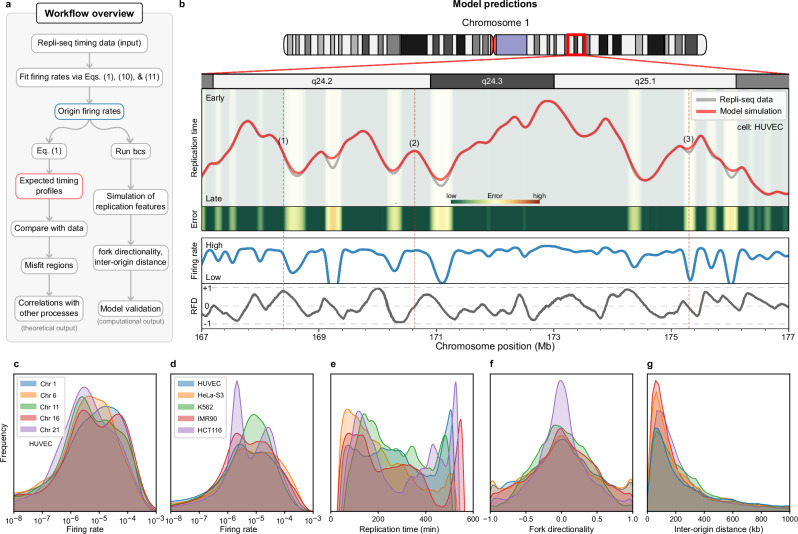Click the low-to-high Error color bar
This screenshot has width=798, height=534.
click(x=495, y=202)
